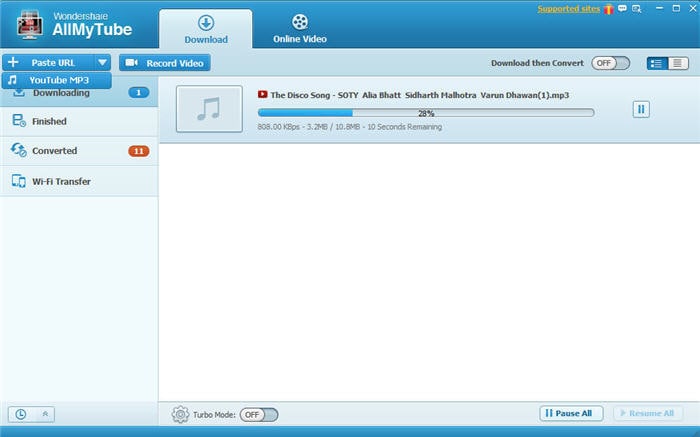
Task: Switch to detailed list view icon
Action: click(657, 63)
